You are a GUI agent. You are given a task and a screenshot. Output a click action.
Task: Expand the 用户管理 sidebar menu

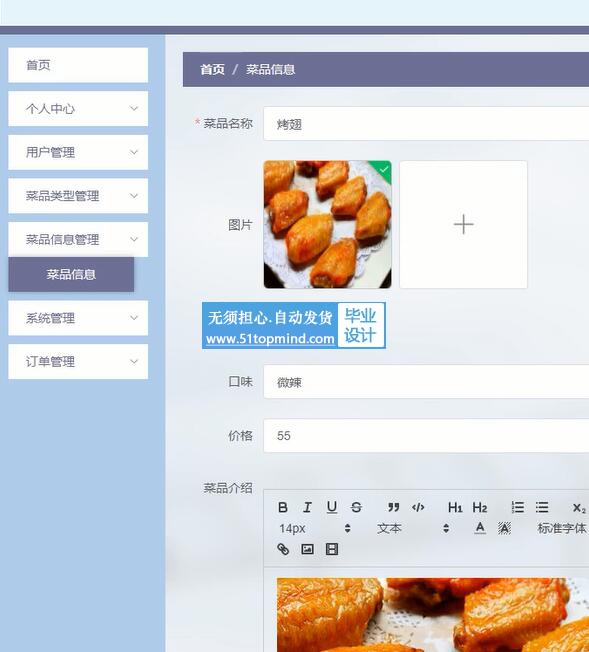(78, 152)
